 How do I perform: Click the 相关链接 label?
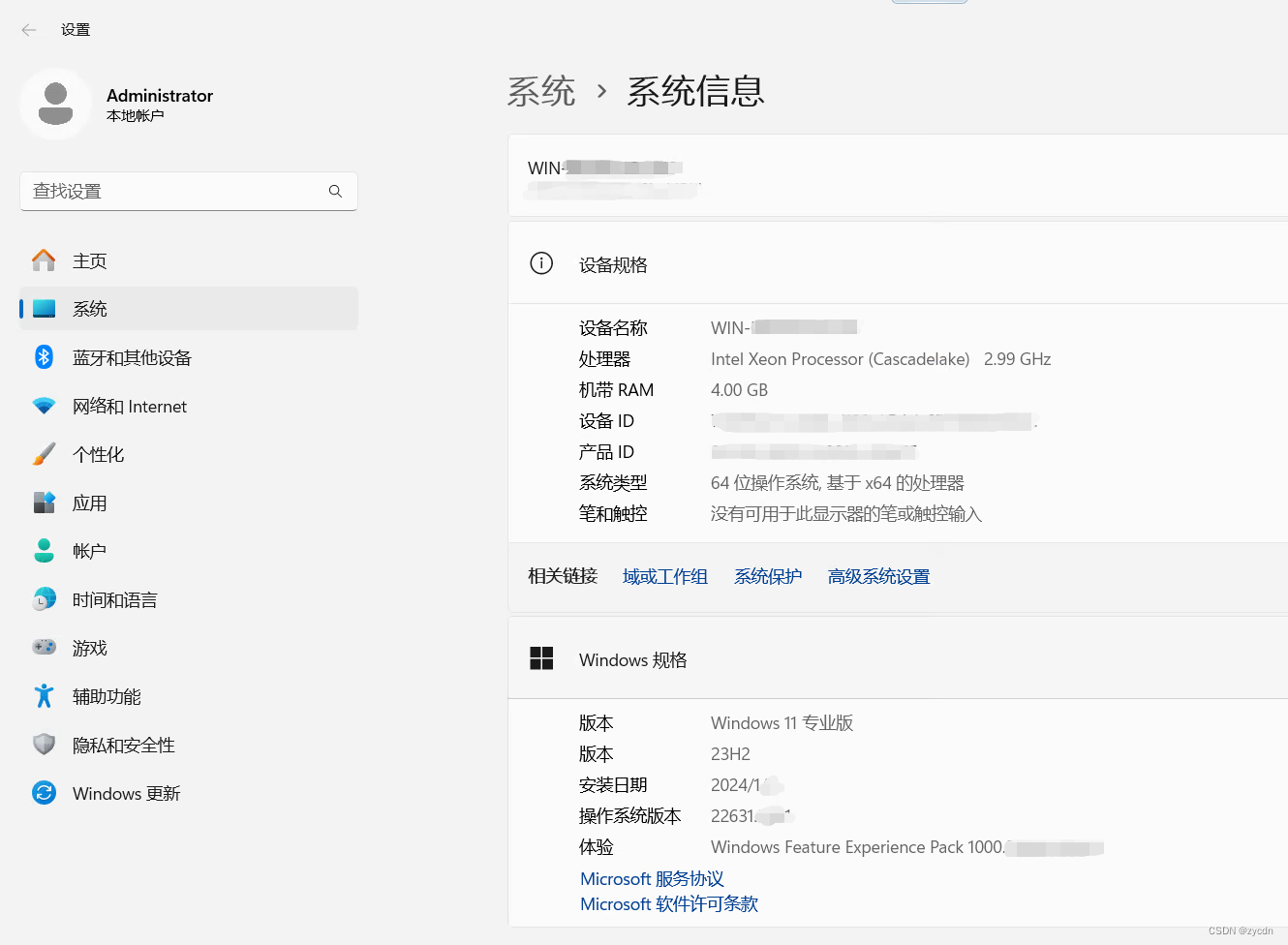[x=563, y=576]
